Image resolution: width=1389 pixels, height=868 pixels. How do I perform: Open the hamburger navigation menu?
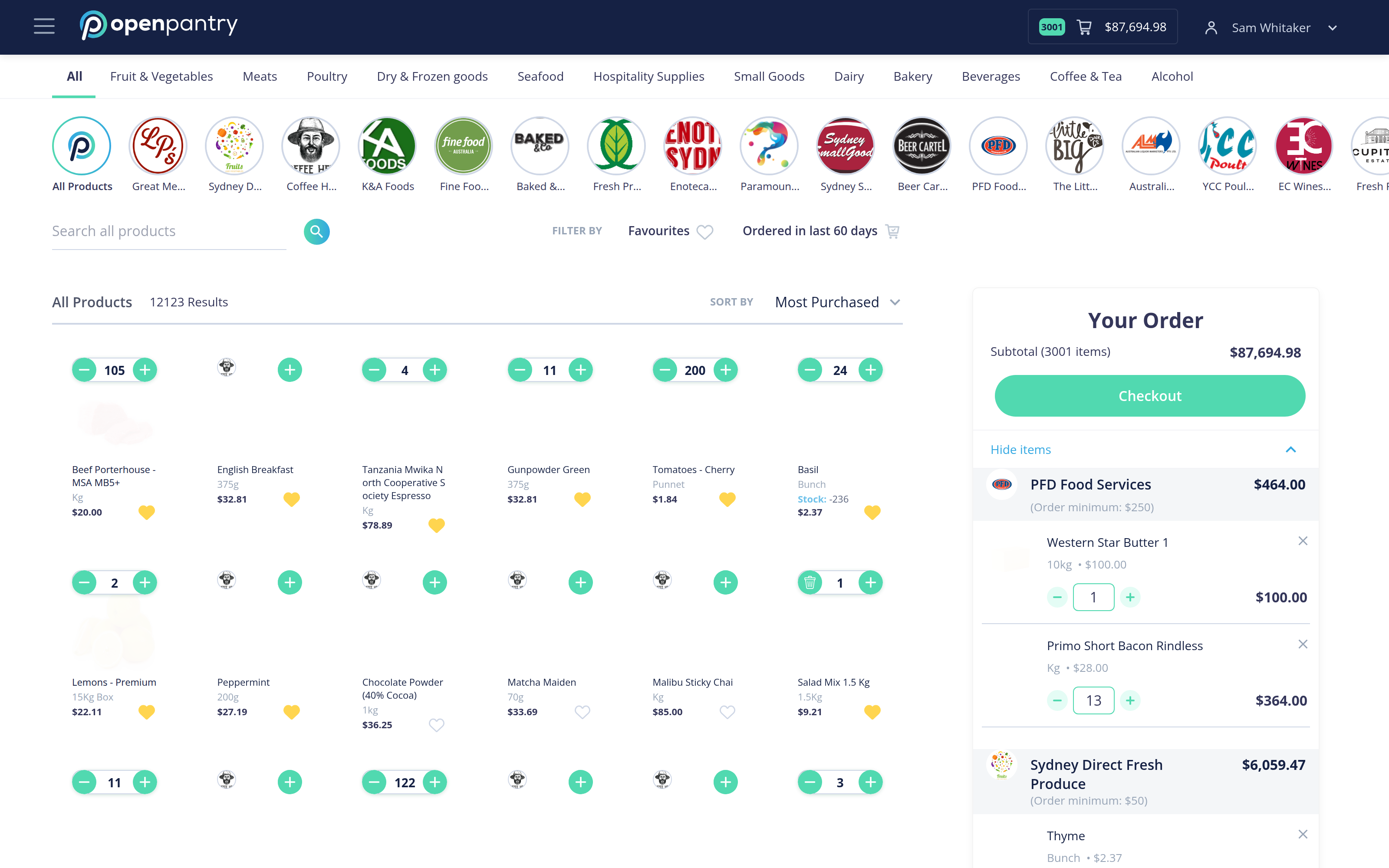tap(44, 26)
